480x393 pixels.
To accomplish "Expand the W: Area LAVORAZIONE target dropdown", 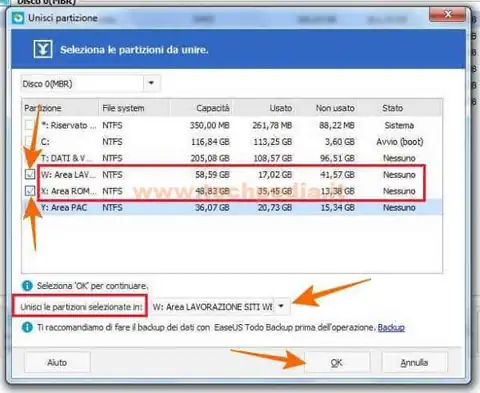I will (x=282, y=306).
